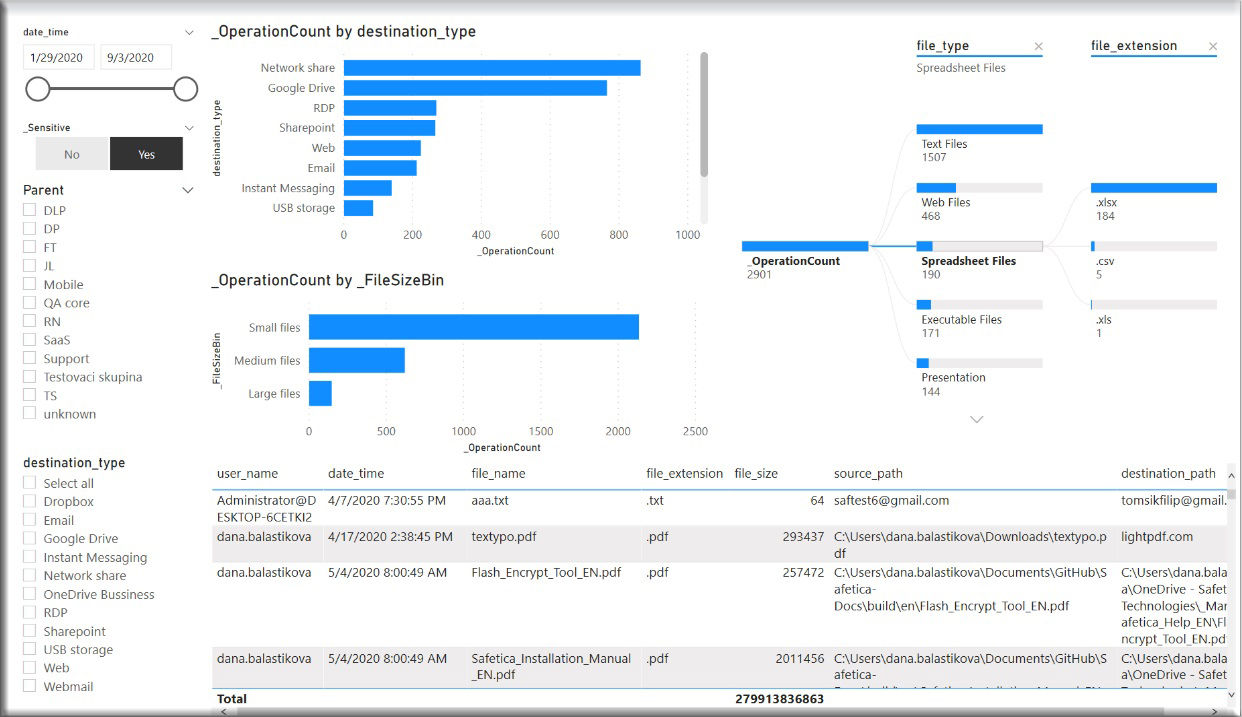Click the down chevron below the Presentation node
This screenshot has width=1242, height=717.
point(977,420)
